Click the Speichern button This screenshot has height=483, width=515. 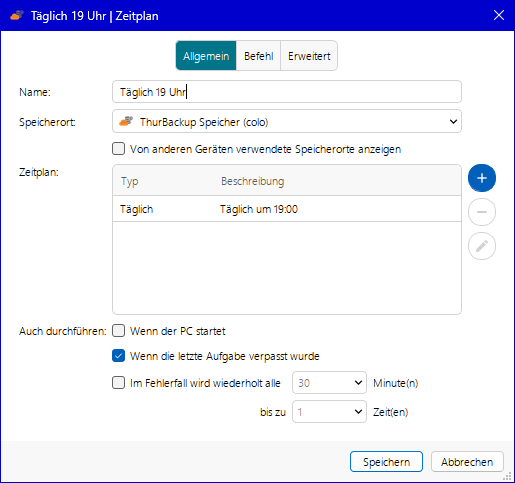tap(386, 462)
